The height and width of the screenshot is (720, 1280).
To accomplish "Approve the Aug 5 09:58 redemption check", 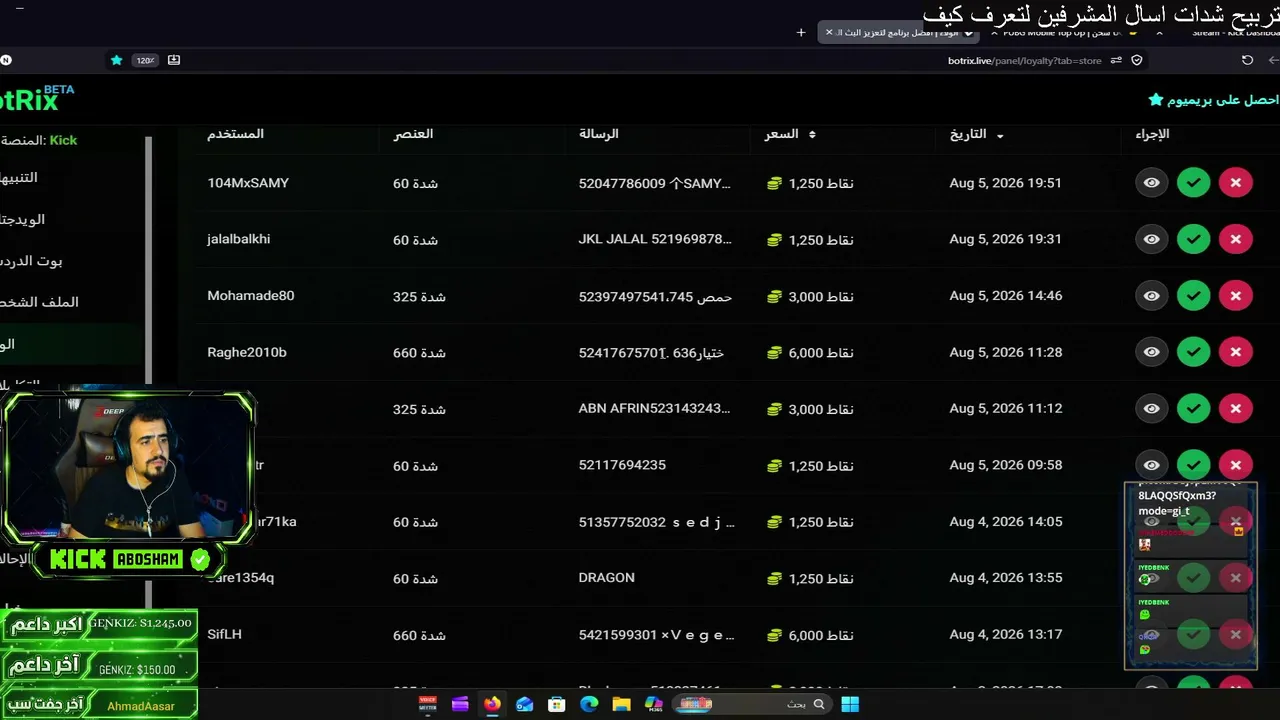I will 1193,465.
